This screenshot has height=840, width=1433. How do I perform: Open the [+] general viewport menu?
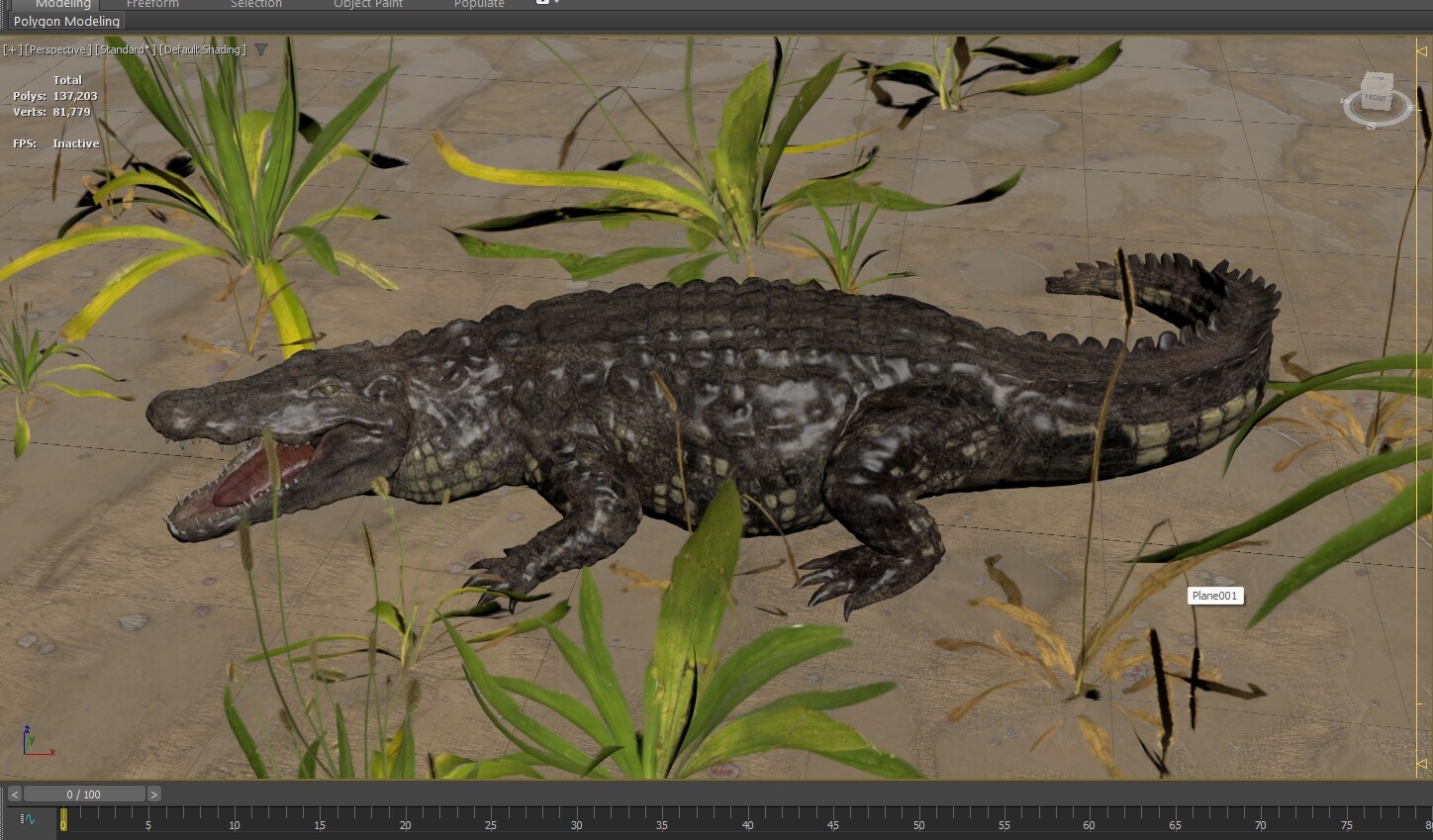(x=12, y=49)
